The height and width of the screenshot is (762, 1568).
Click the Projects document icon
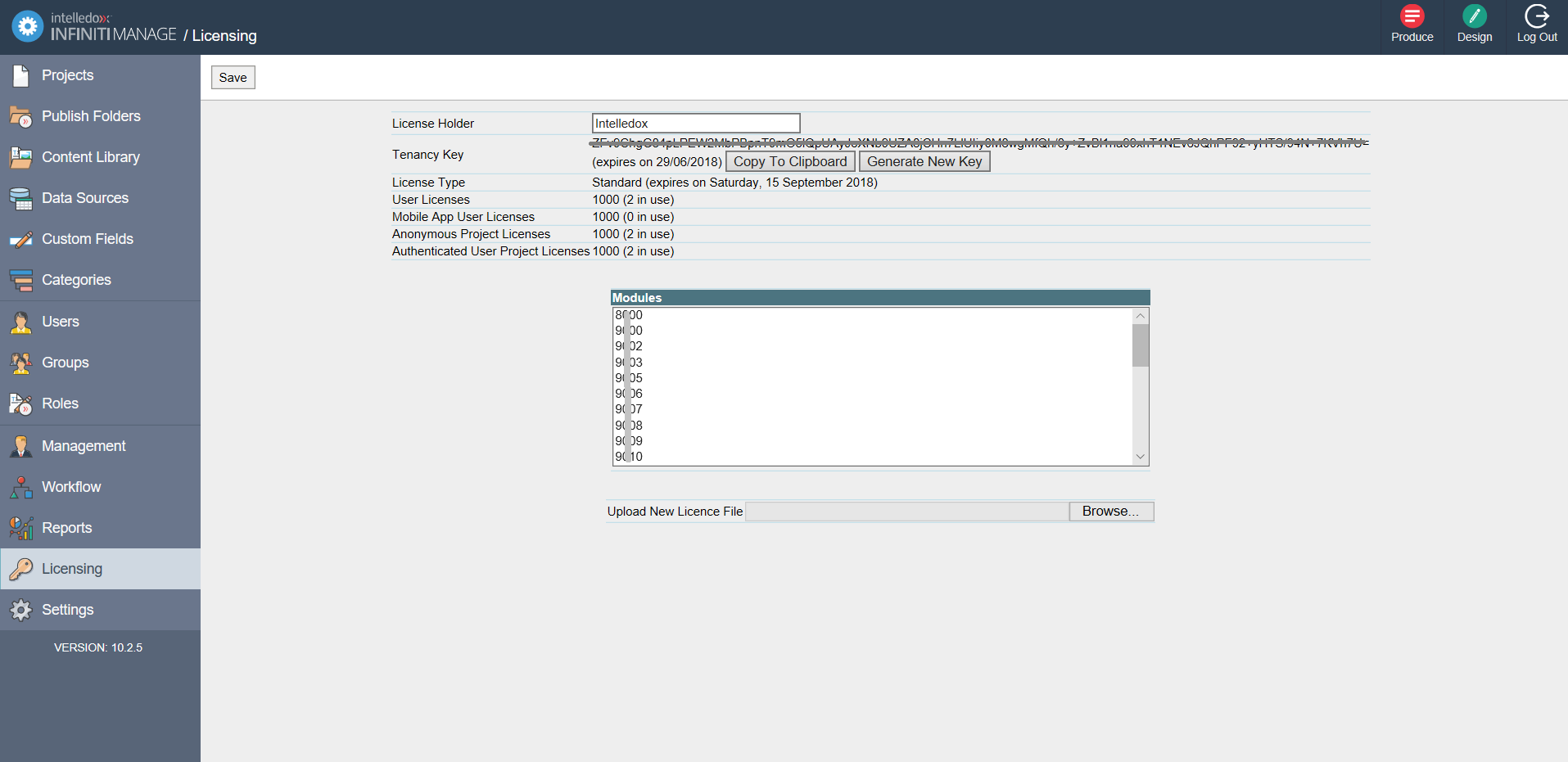pos(20,75)
